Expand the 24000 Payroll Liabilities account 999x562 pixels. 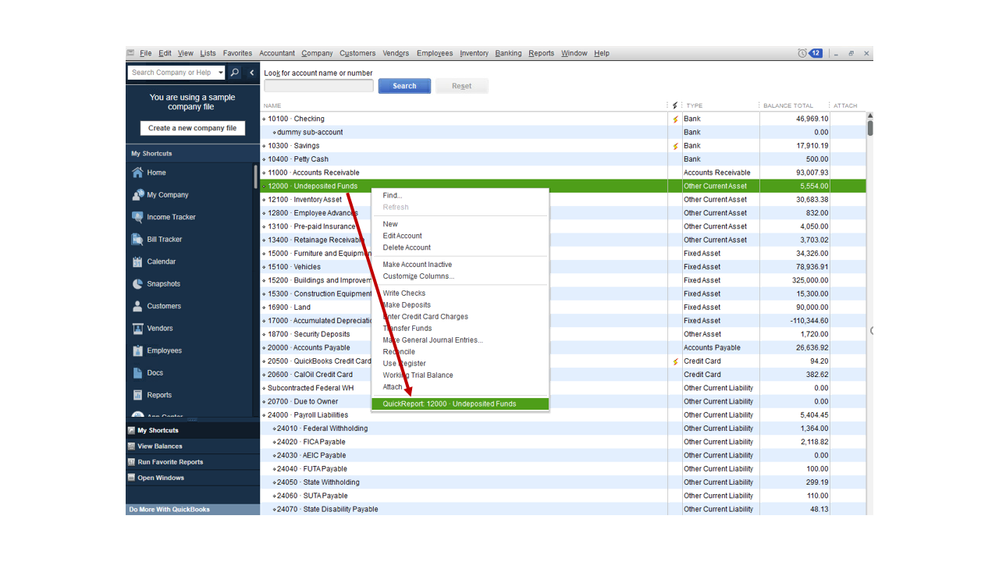pyautogui.click(x=264, y=415)
